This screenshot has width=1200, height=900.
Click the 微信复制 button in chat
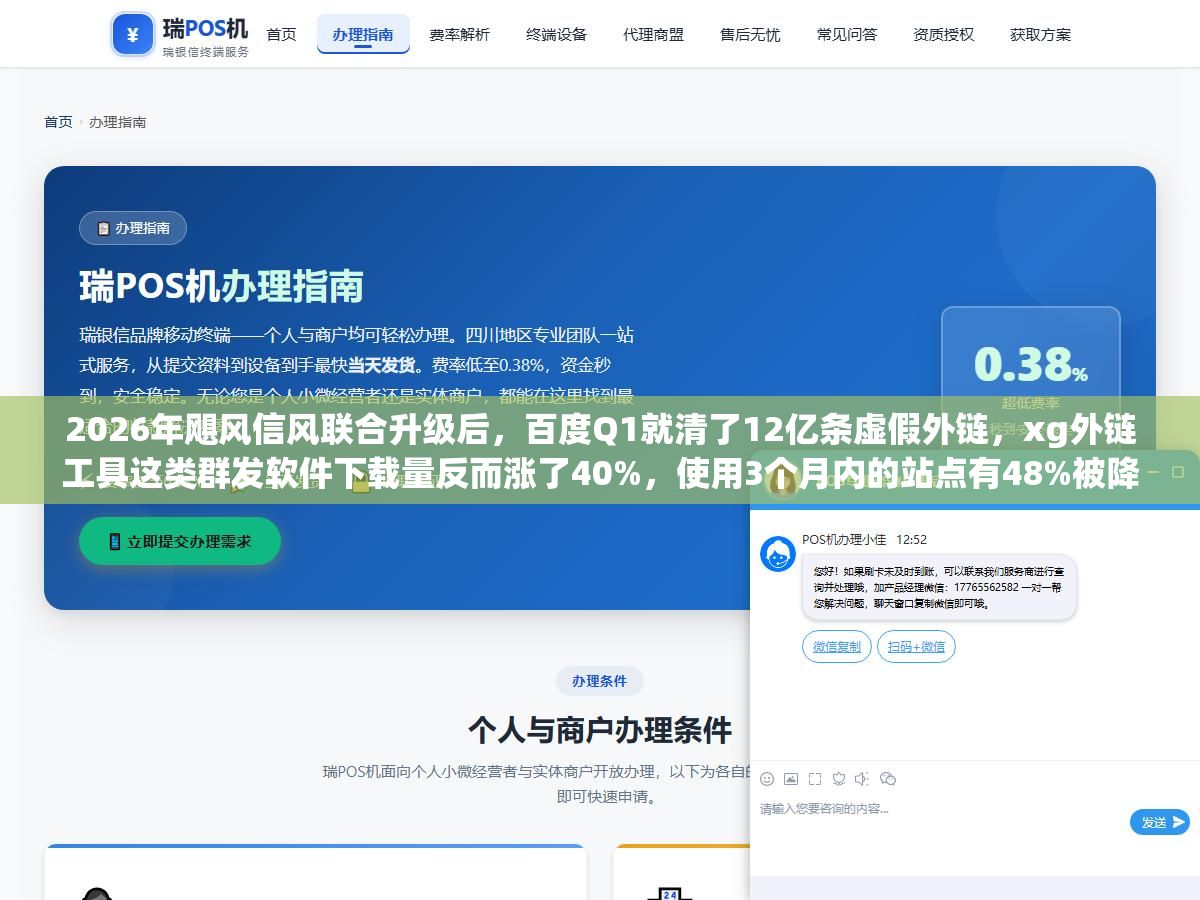pyautogui.click(x=837, y=647)
